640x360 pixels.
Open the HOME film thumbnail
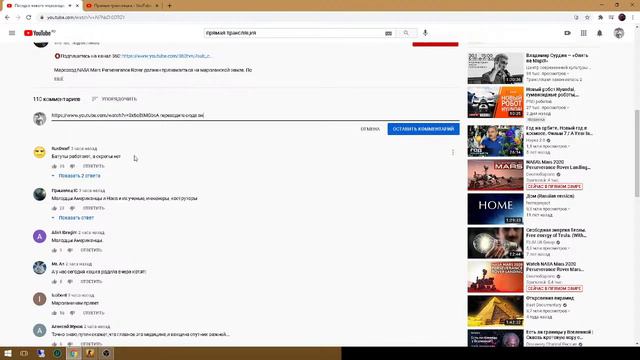point(495,209)
